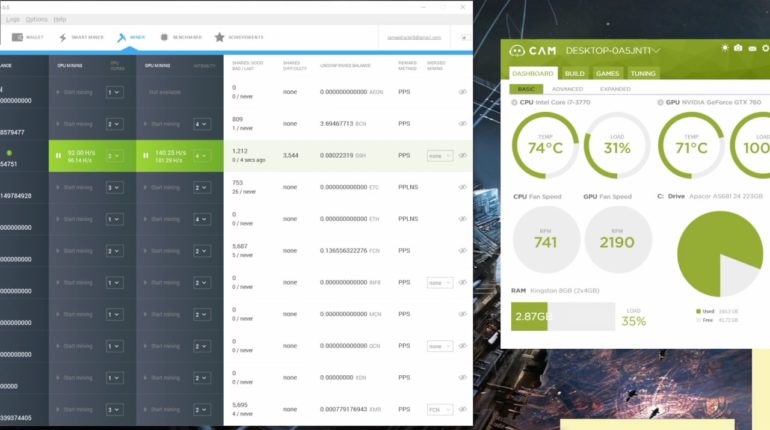Open Benchmark via its chip icon
The height and width of the screenshot is (430, 770).
click(x=164, y=37)
